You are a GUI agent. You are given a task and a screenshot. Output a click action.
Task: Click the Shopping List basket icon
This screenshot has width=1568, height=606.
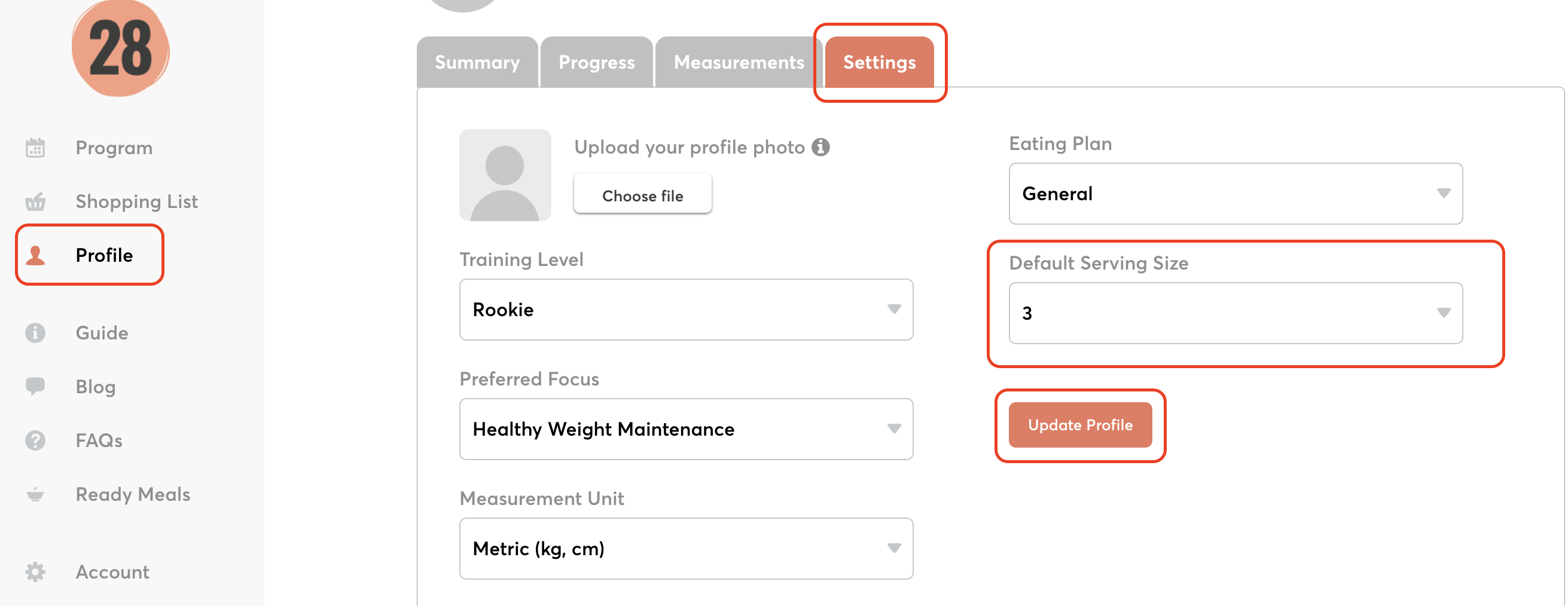point(35,201)
